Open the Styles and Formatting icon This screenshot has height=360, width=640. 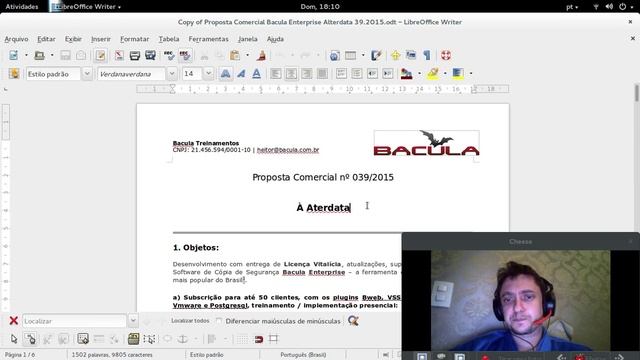14,73
